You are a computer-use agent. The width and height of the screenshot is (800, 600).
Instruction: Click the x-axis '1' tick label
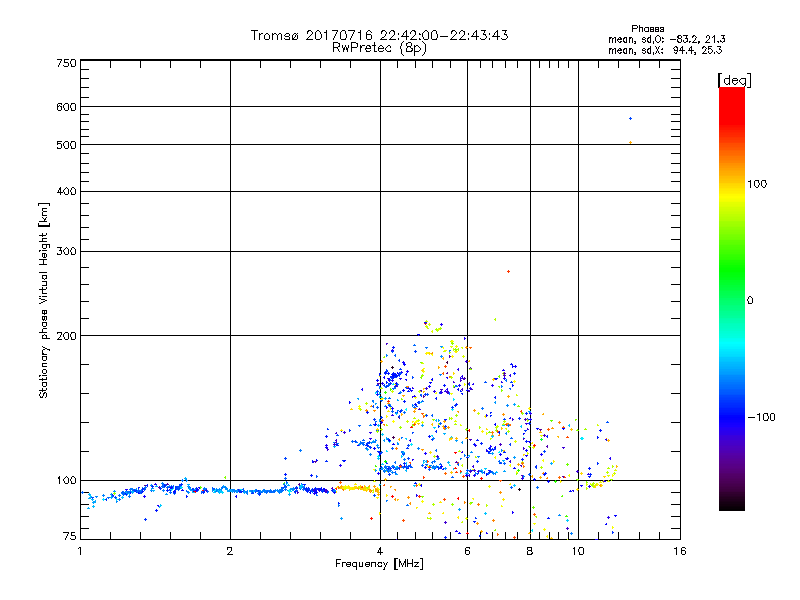tap(80, 551)
